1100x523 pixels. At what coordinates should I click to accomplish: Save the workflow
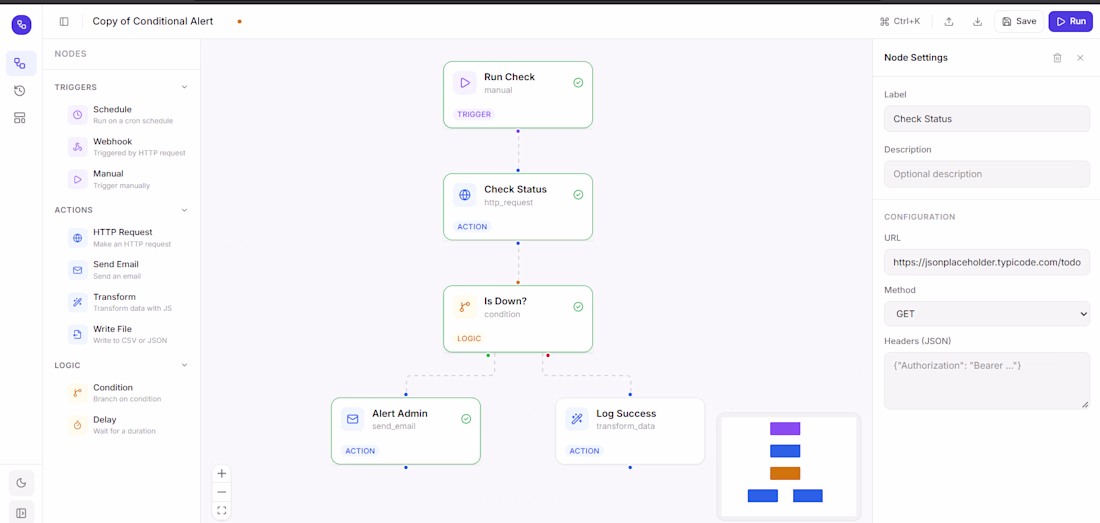(x=1019, y=22)
